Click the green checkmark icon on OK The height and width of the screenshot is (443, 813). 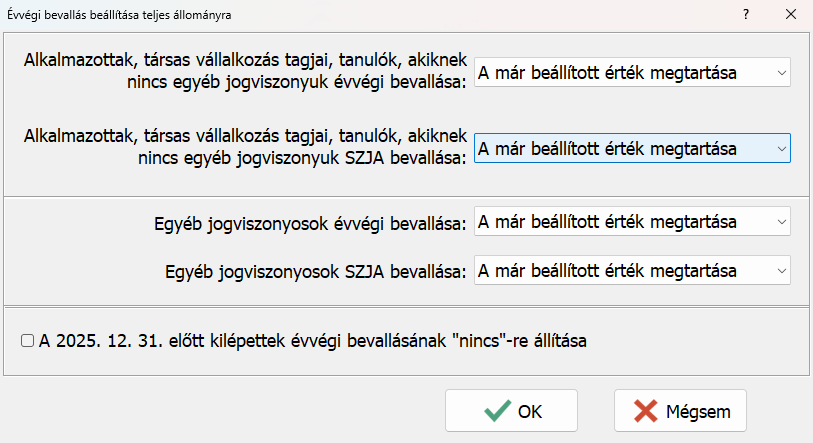click(497, 411)
